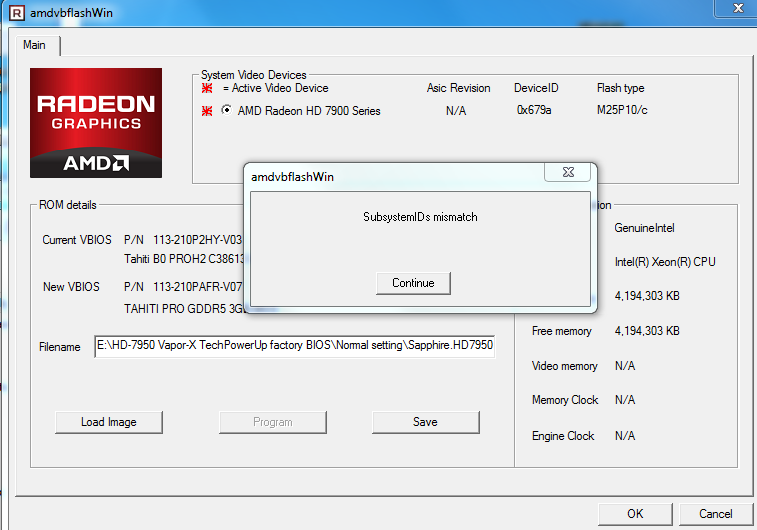Click 'Tahiti B0 PROH2' current VBIOS line

[x=184, y=259]
